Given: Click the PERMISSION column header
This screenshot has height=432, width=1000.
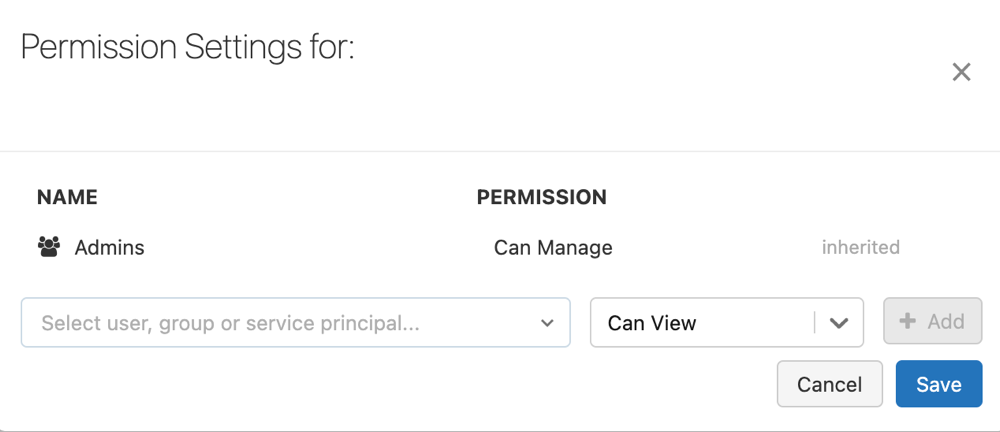Looking at the screenshot, I should coord(541,197).
